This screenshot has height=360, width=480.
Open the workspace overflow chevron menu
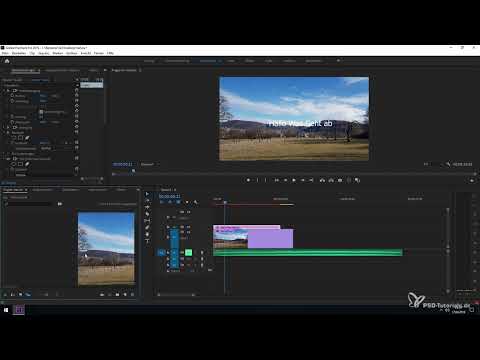338,61
